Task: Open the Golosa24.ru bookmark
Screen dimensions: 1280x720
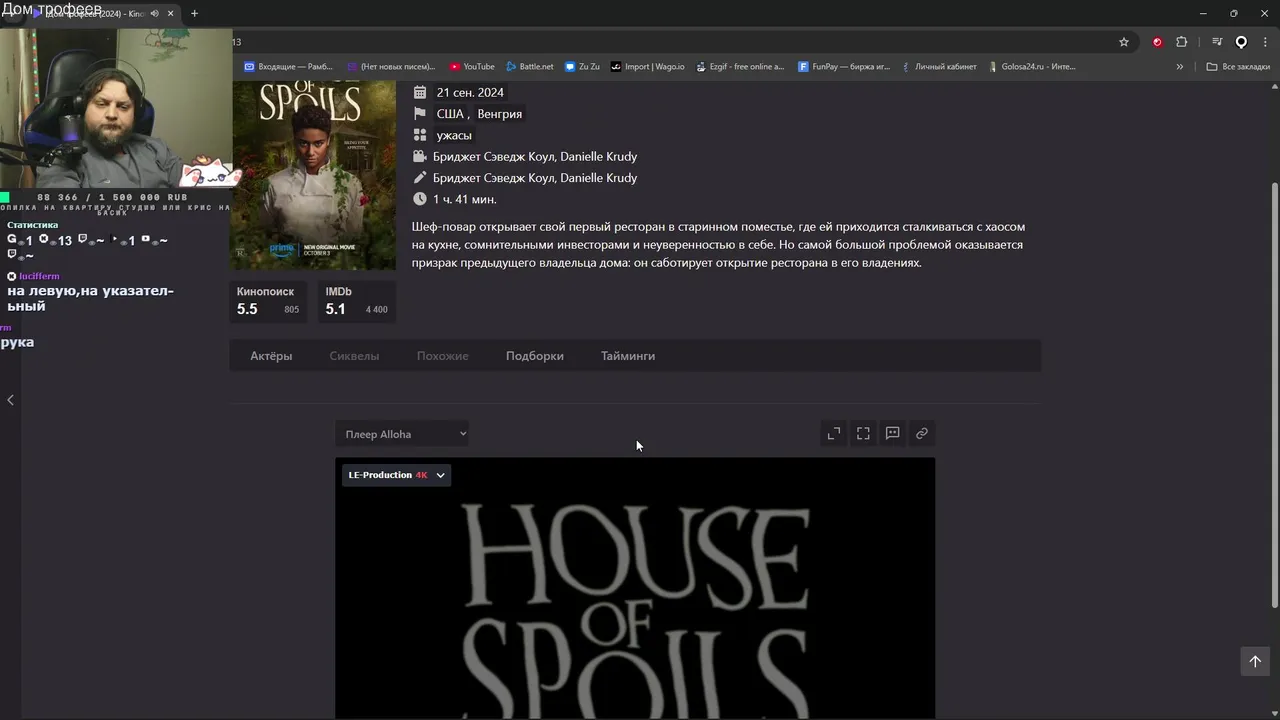Action: click(x=1031, y=67)
